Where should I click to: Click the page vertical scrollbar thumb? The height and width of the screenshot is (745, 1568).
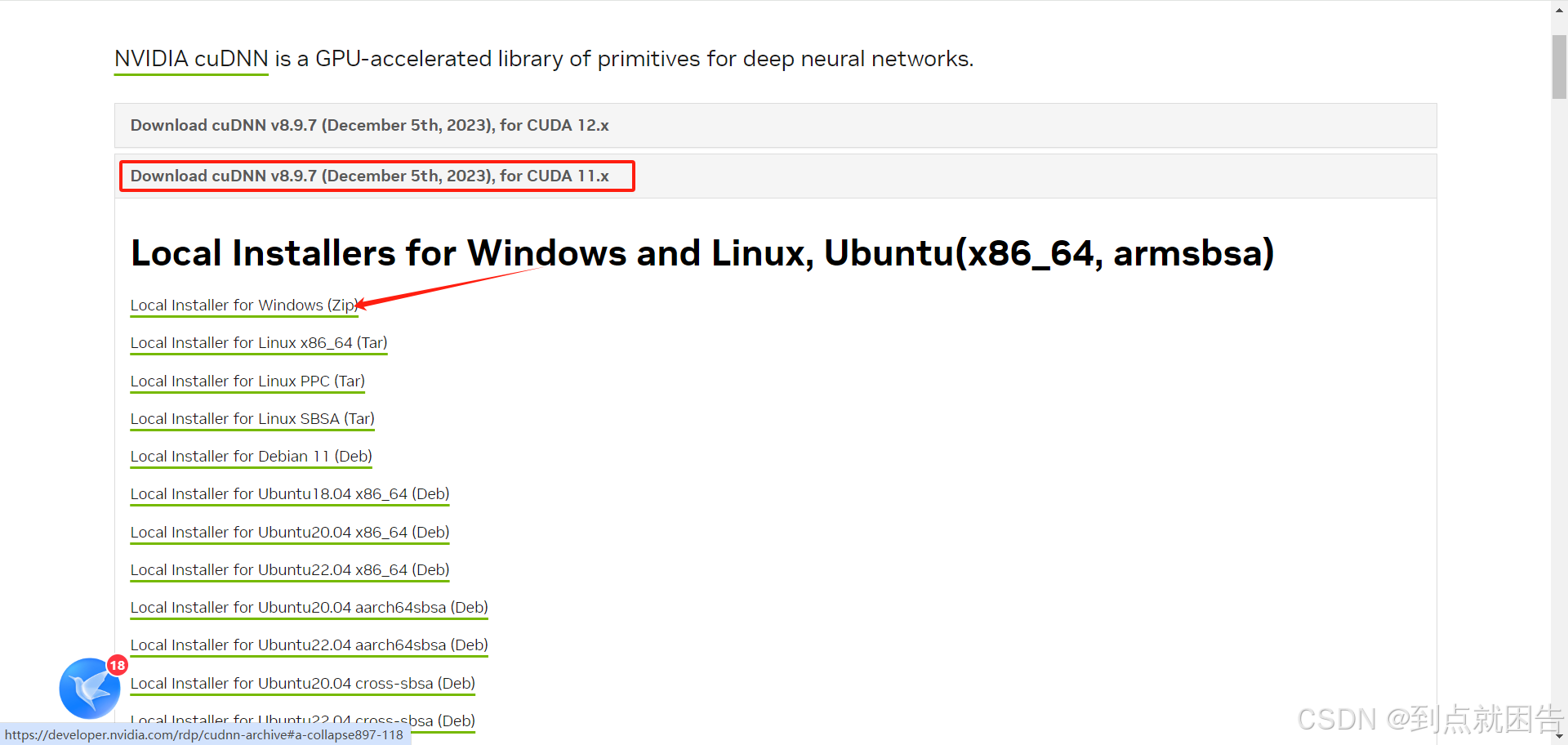pos(1559,67)
